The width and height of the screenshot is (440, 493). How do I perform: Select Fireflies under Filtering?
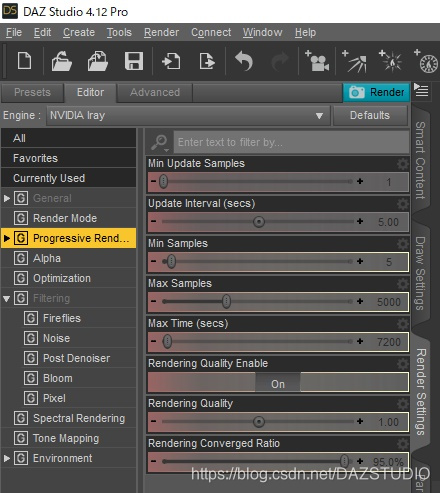[78, 318]
